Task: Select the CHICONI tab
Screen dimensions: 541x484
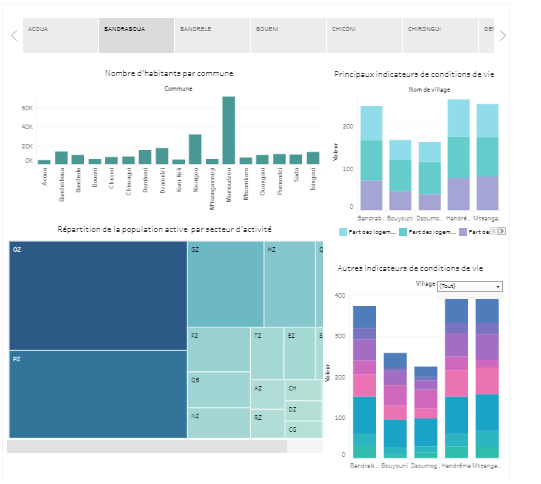Action: (364, 36)
